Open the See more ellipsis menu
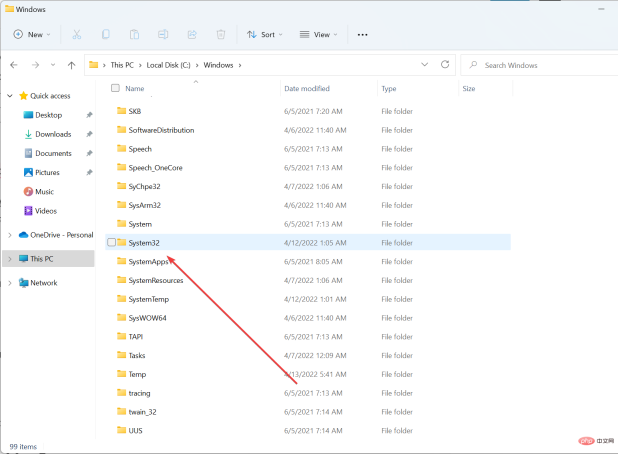The width and height of the screenshot is (618, 454). pyautogui.click(x=362, y=34)
